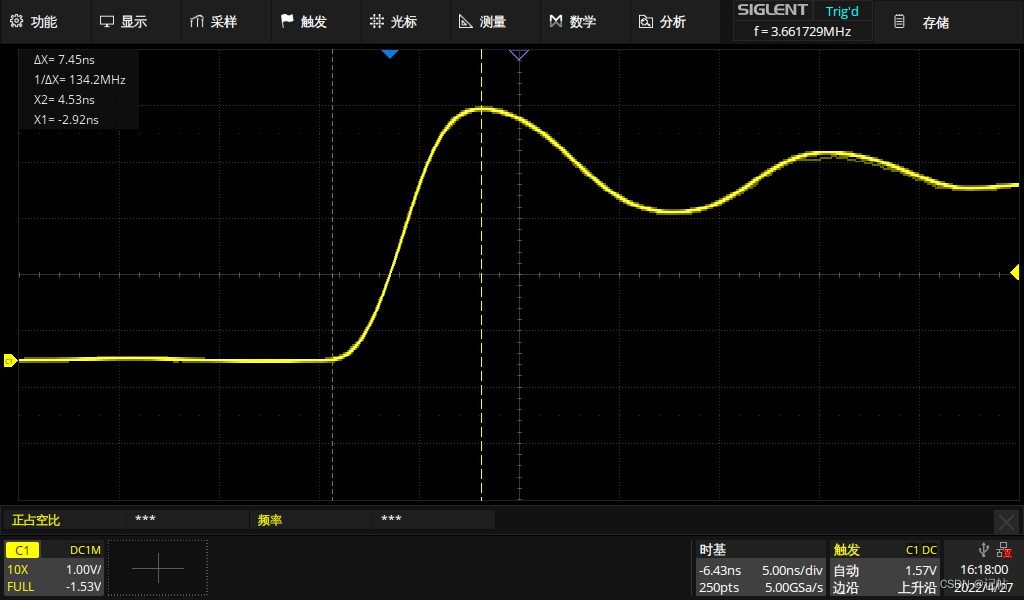
Task: Click the gear icon beside 功能
Action: pos(16,21)
